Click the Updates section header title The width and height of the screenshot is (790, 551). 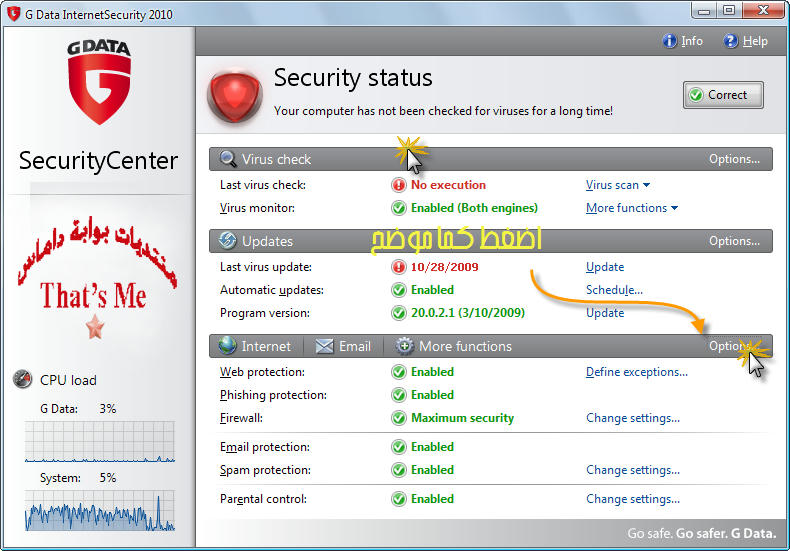267,241
